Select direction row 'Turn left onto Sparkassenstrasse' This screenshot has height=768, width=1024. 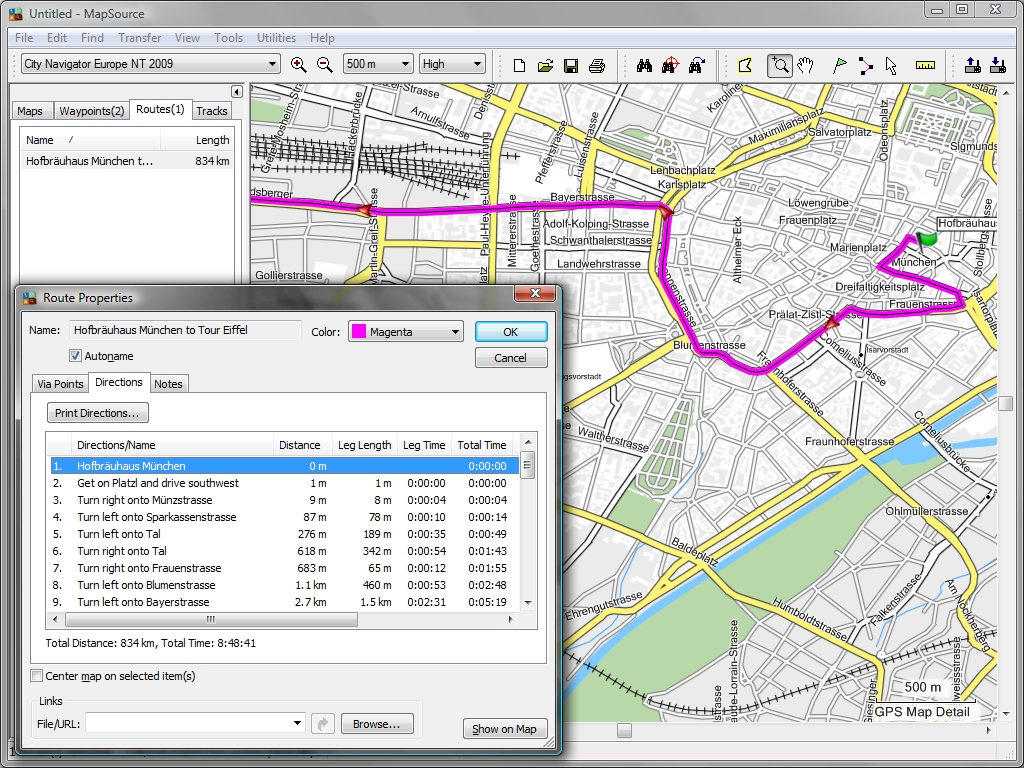coord(285,517)
